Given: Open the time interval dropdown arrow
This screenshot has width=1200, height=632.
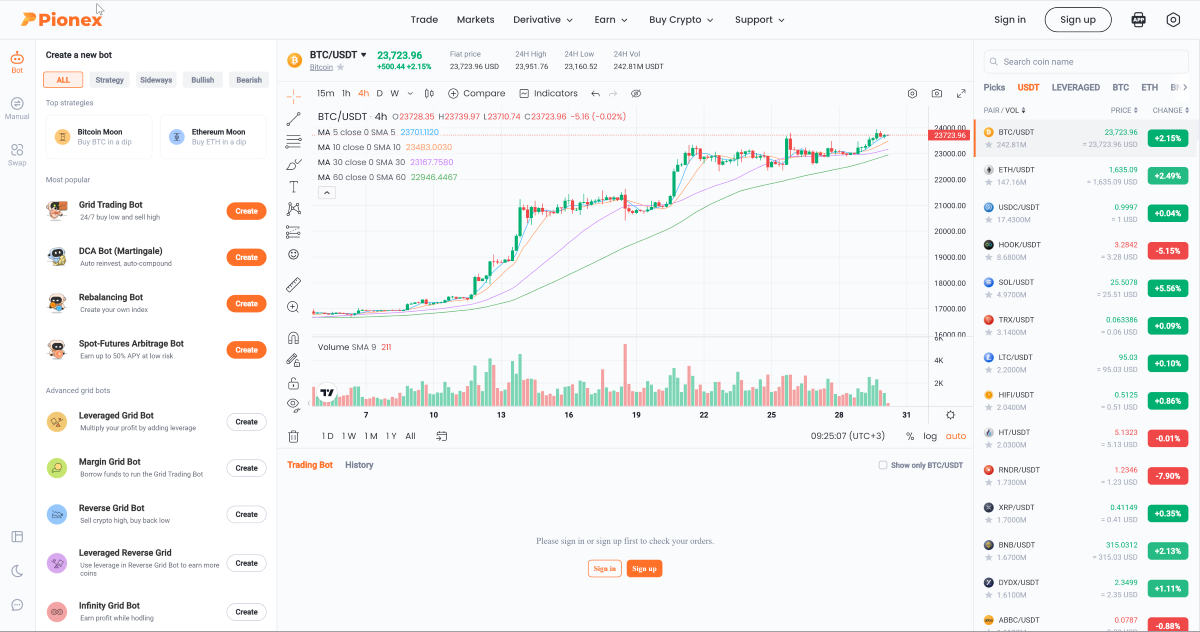Looking at the screenshot, I should tap(408, 93).
